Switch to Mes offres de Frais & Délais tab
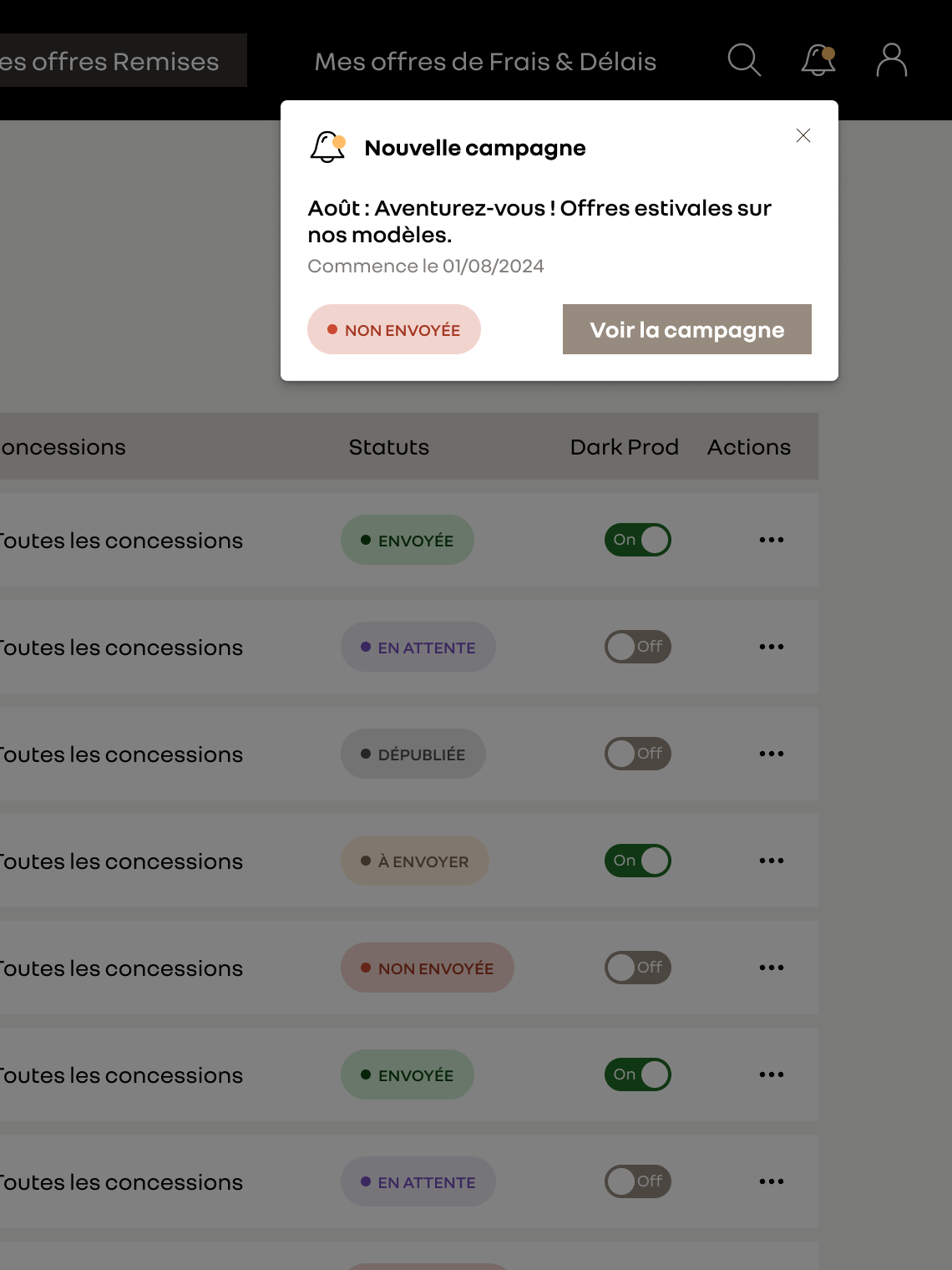Viewport: 952px width, 1270px height. coord(485,61)
